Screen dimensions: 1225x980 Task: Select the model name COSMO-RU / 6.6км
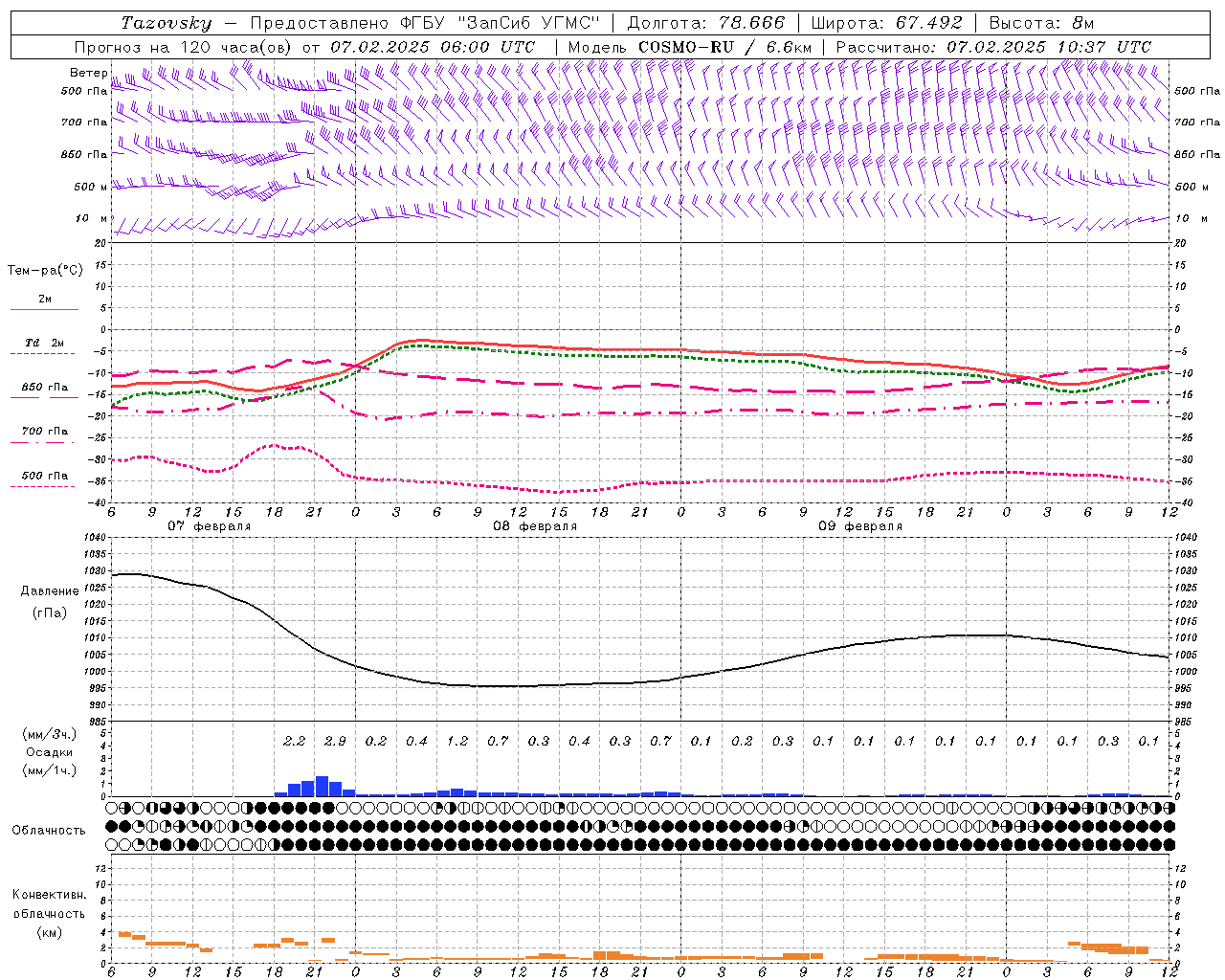click(725, 47)
